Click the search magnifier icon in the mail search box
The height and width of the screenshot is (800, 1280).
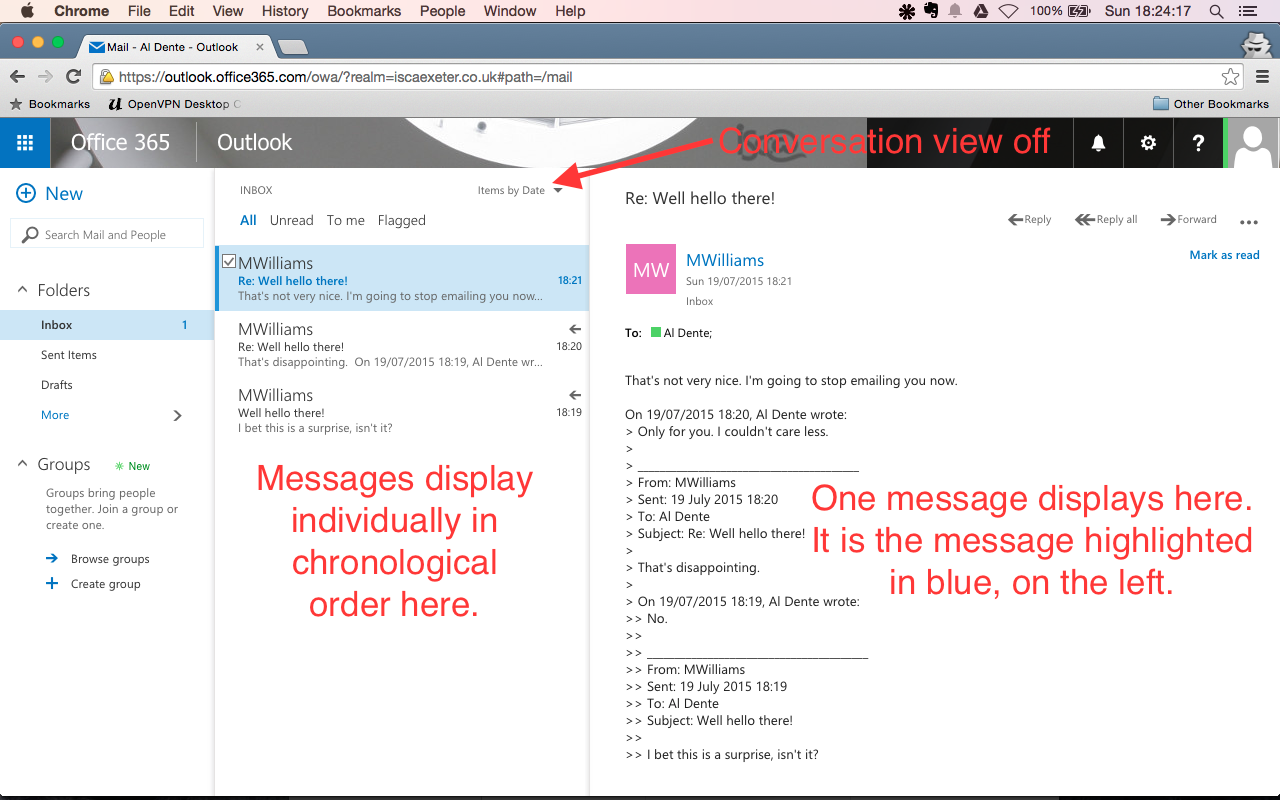point(30,235)
